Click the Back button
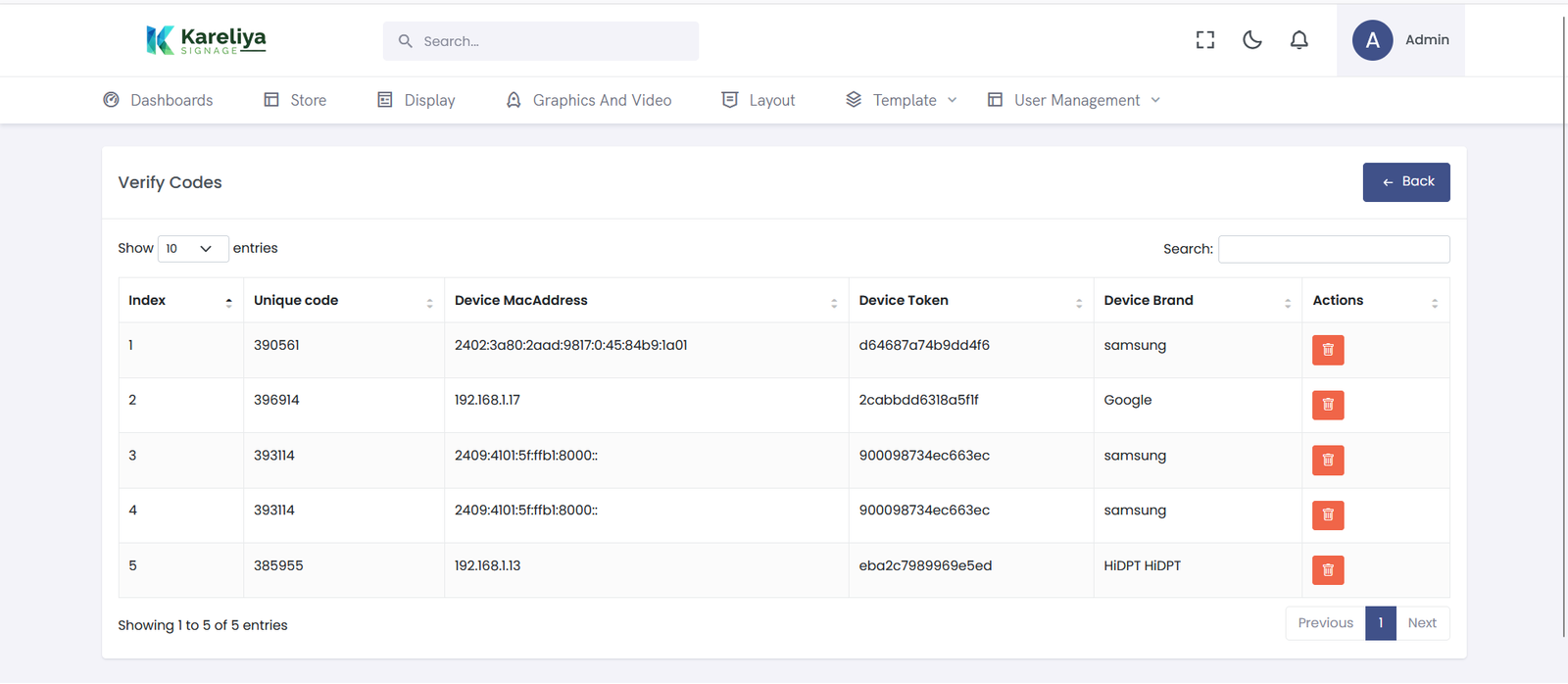Screen dimensions: 1568x684 pos(1406,182)
